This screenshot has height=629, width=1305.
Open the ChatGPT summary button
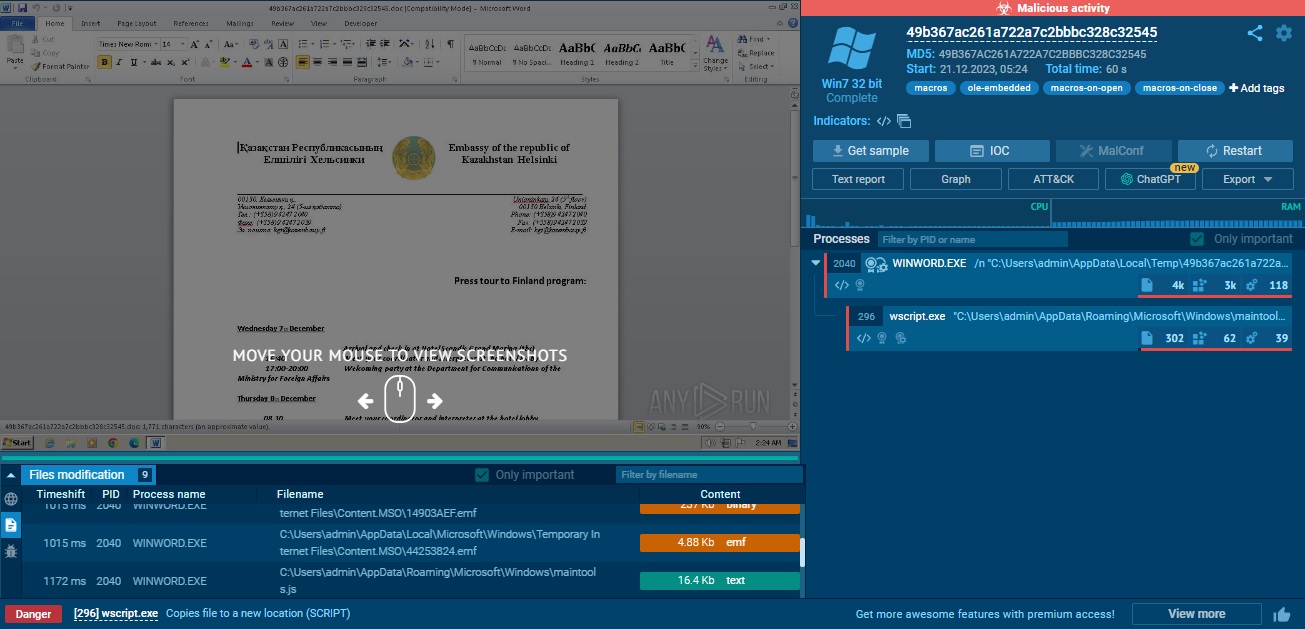(1150, 179)
